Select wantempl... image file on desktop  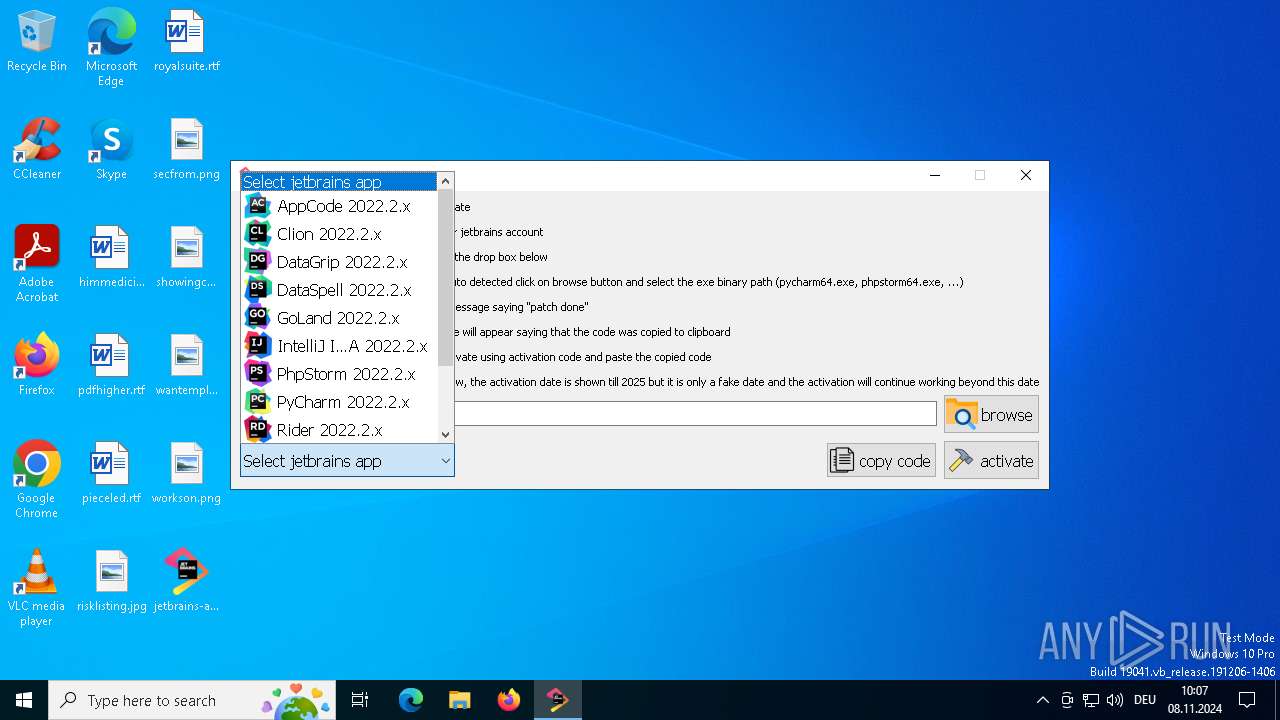point(186,366)
